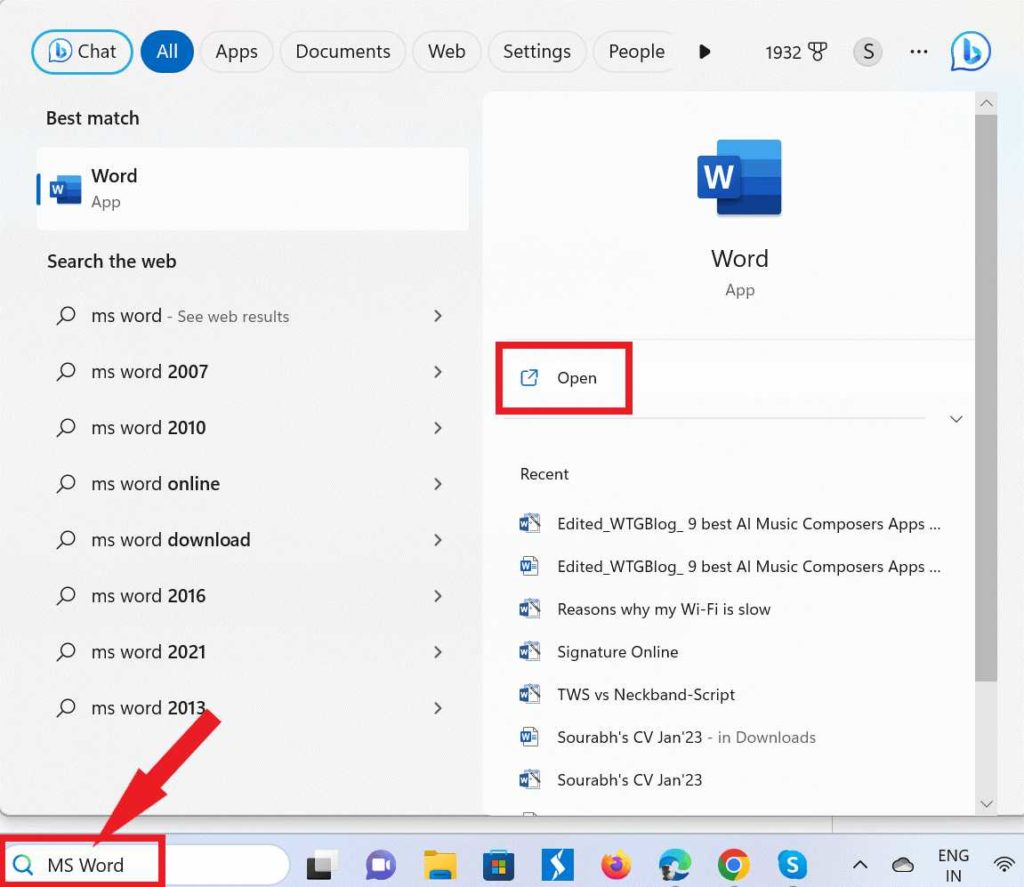The image size is (1024, 887).
Task: Click the Word file icon beside 'Signature Online'
Action: pos(530,651)
